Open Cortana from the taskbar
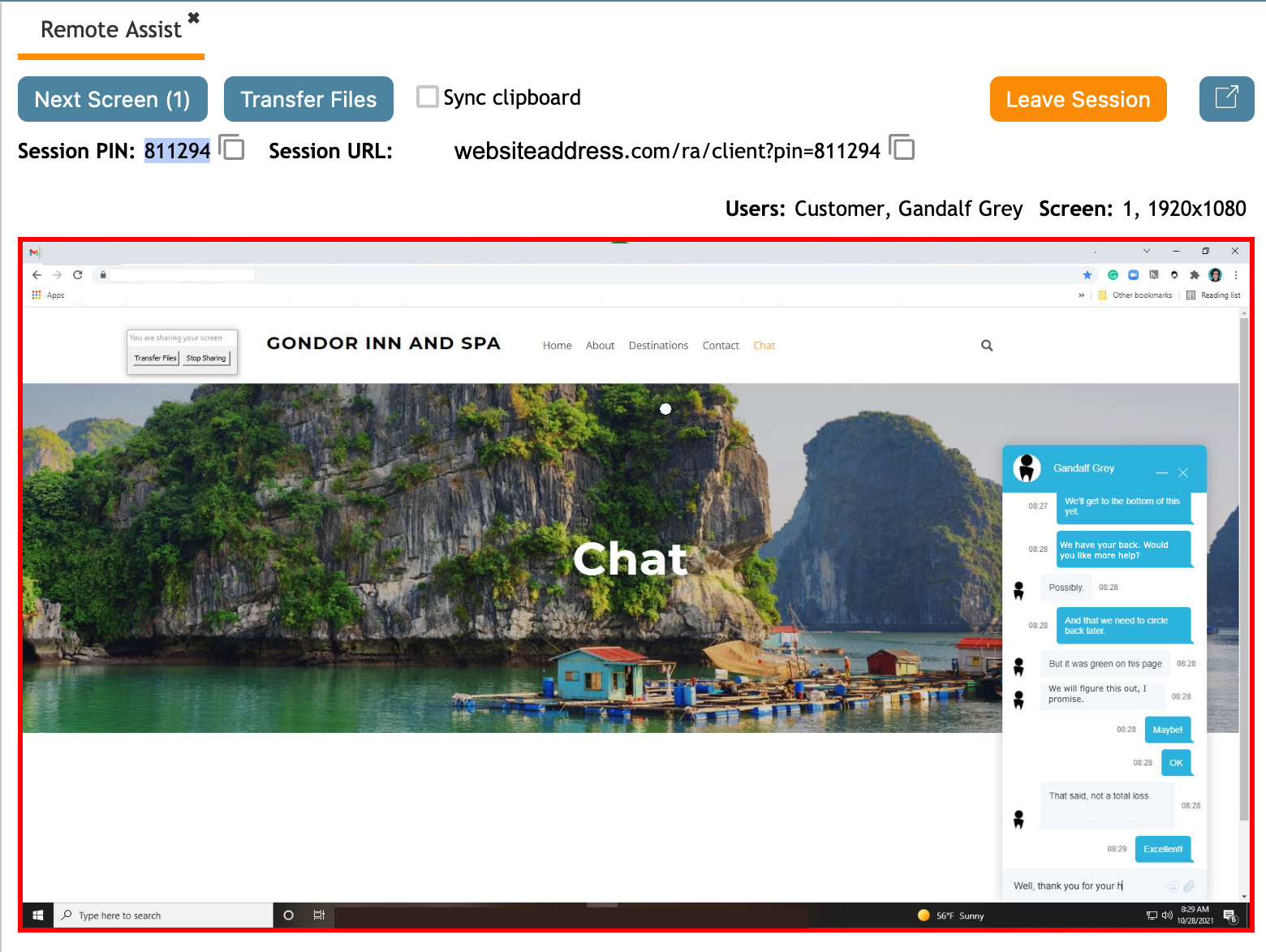Screen dimensions: 1266x952 tap(288, 915)
